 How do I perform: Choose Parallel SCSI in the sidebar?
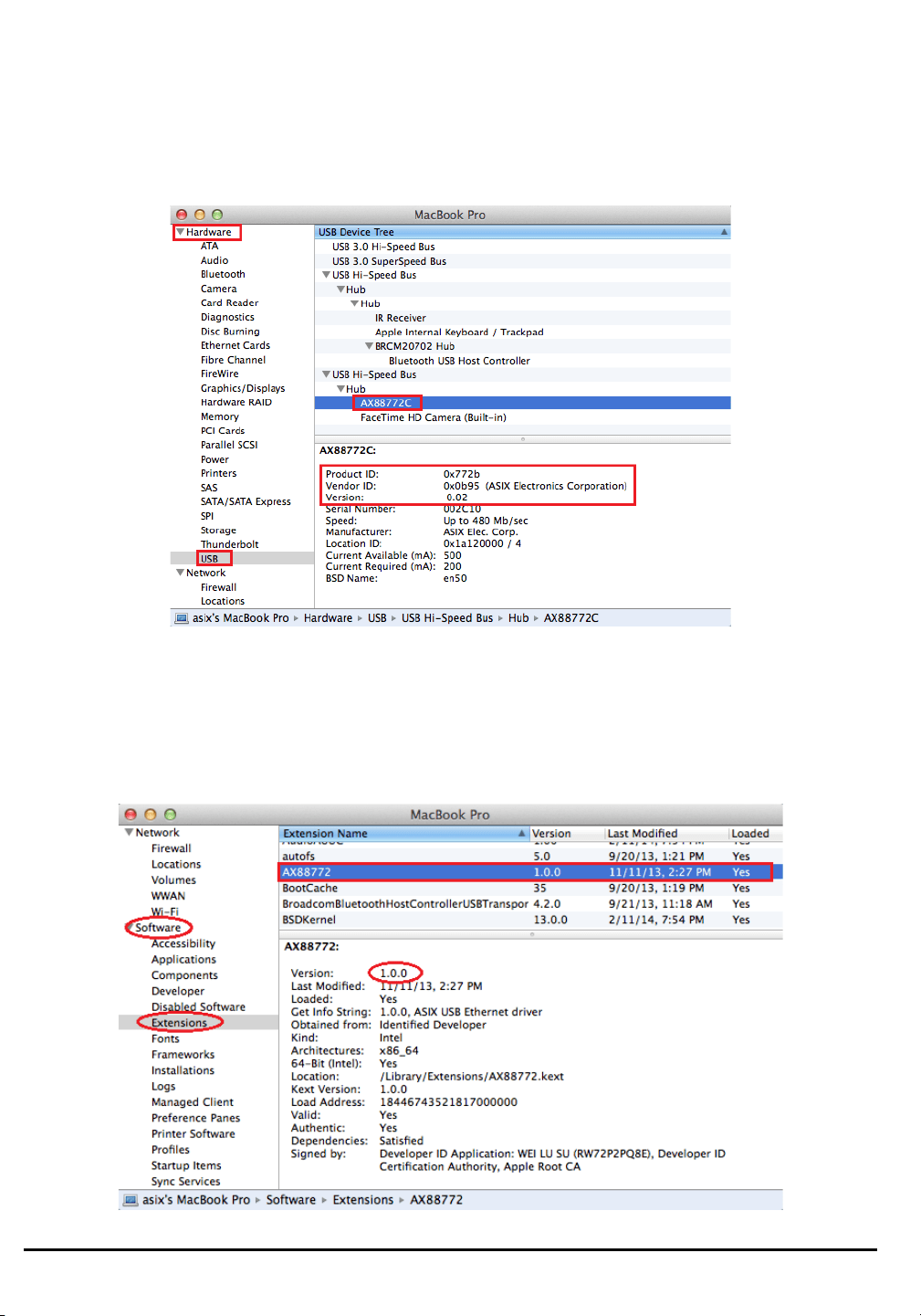pos(229,445)
